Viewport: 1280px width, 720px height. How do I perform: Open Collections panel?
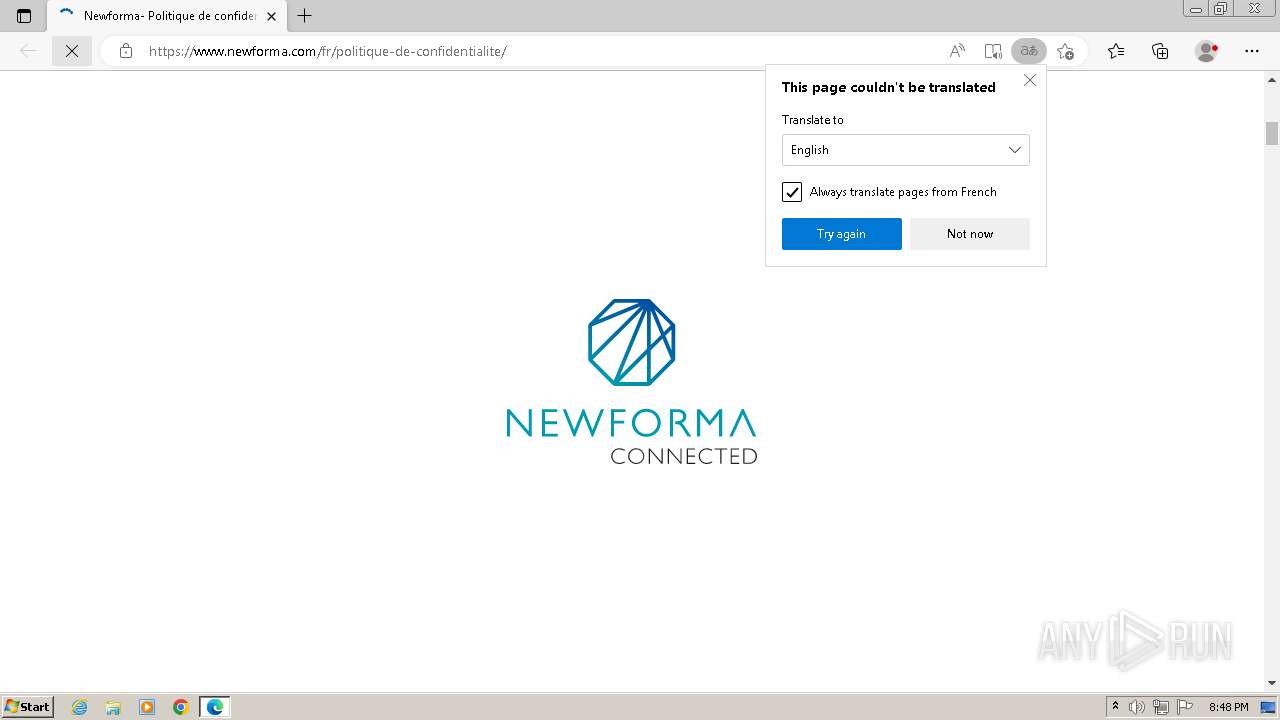pos(1160,51)
